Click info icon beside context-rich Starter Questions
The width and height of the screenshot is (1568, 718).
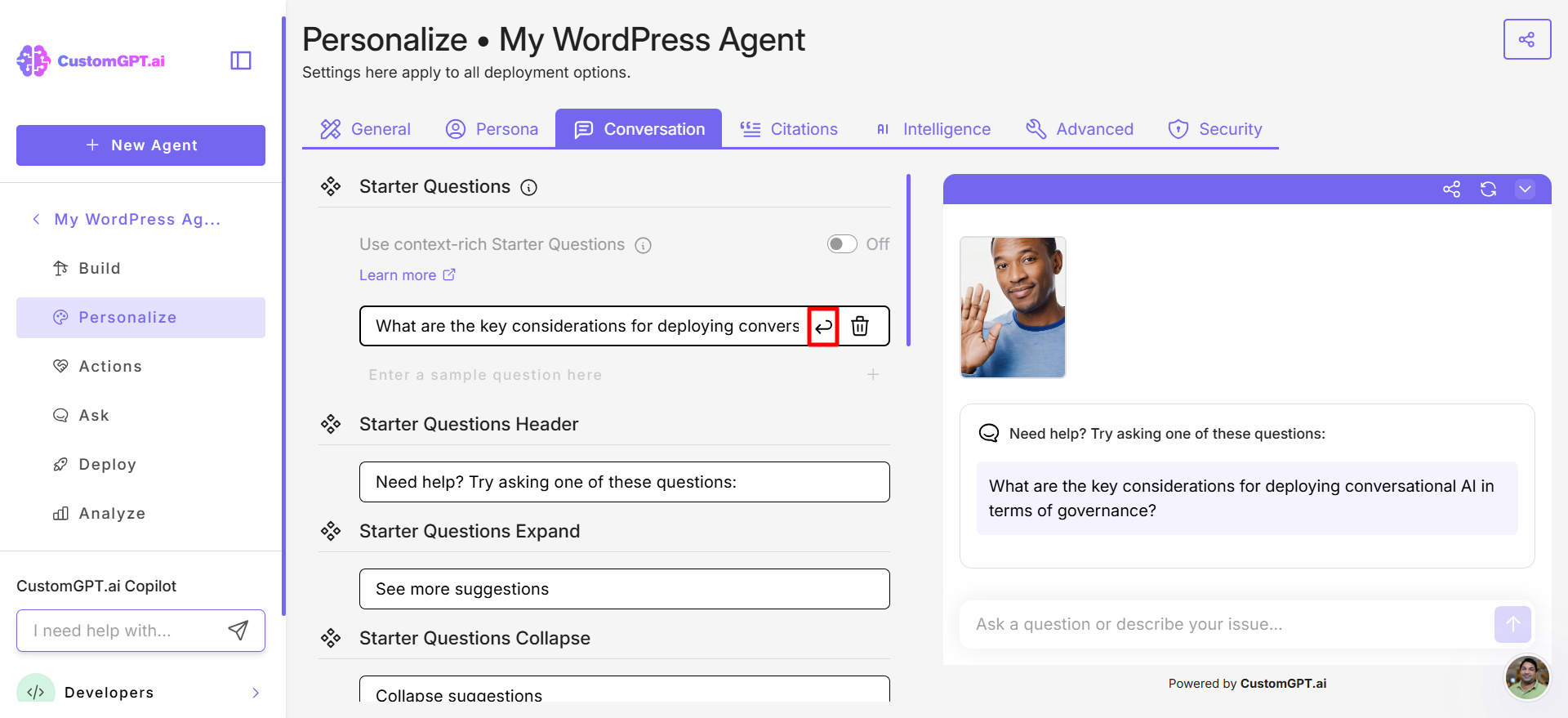(x=644, y=245)
